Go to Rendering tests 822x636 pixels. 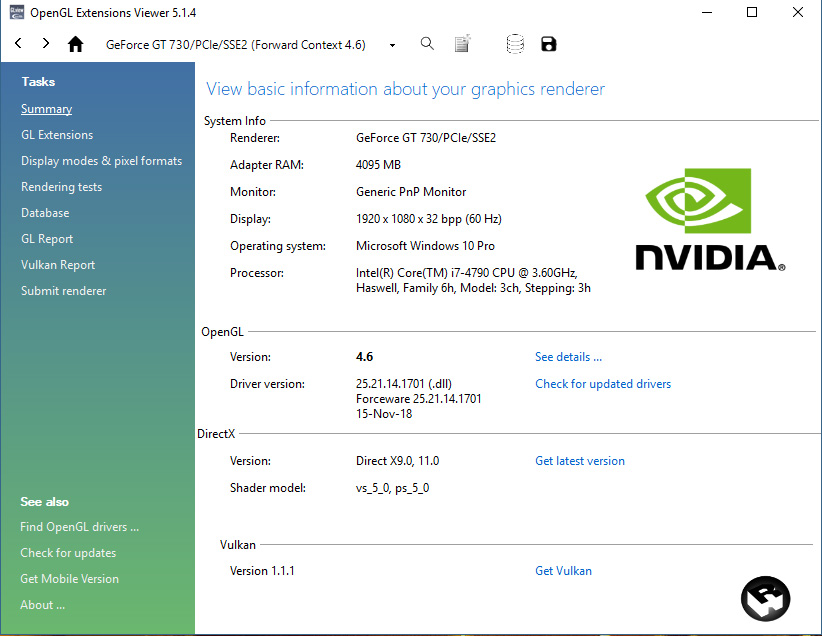[x=61, y=187]
